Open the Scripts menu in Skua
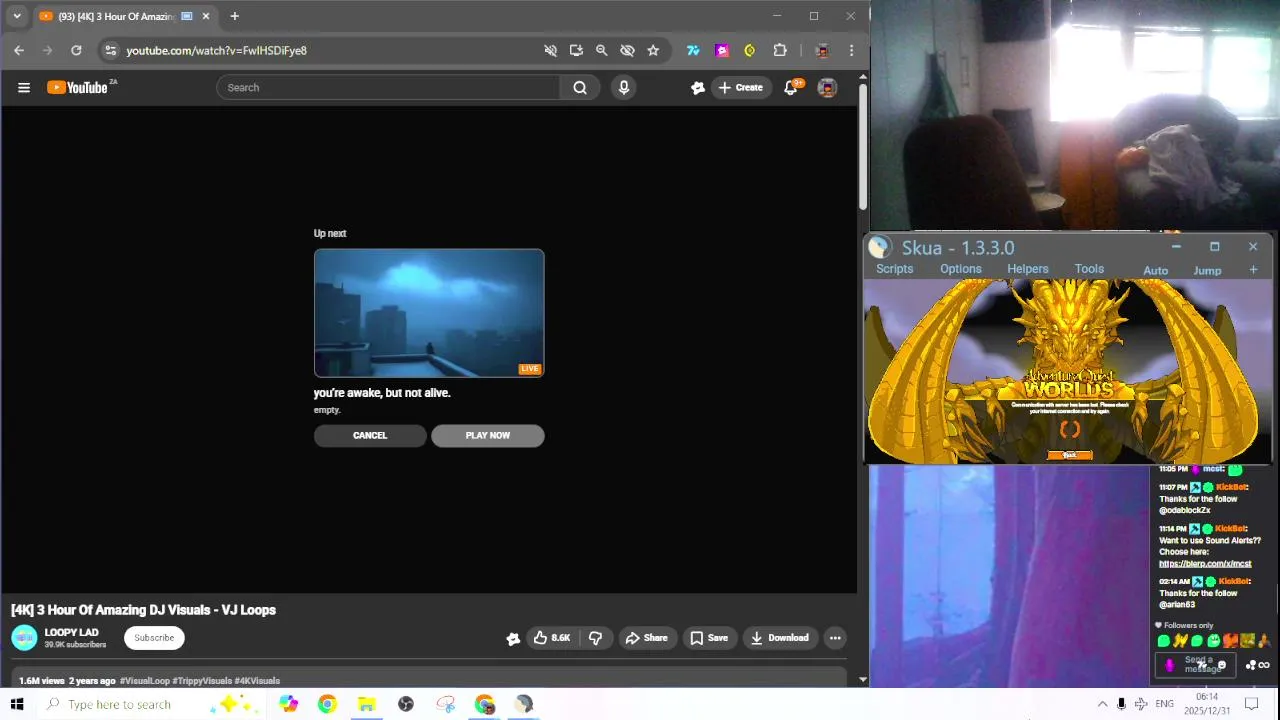This screenshot has width=1280, height=720. pos(894,269)
